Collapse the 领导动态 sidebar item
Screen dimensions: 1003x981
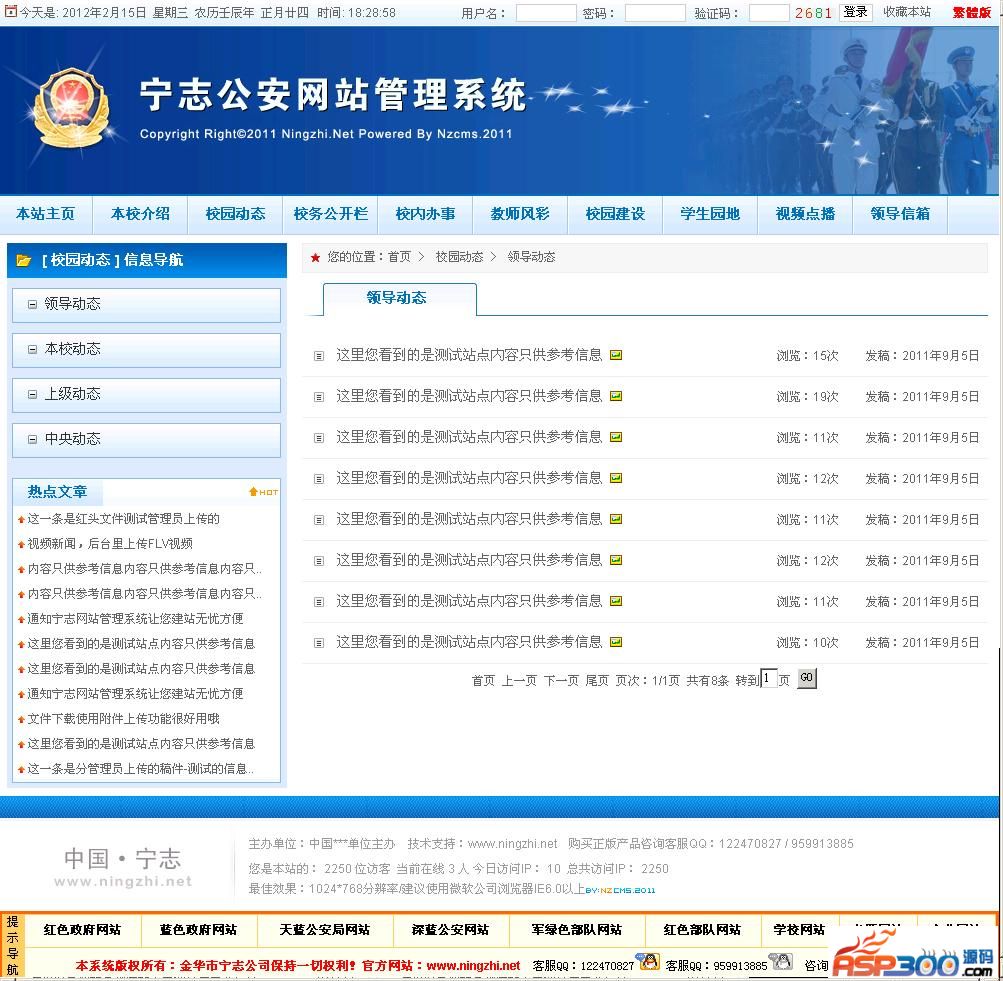[x=33, y=305]
